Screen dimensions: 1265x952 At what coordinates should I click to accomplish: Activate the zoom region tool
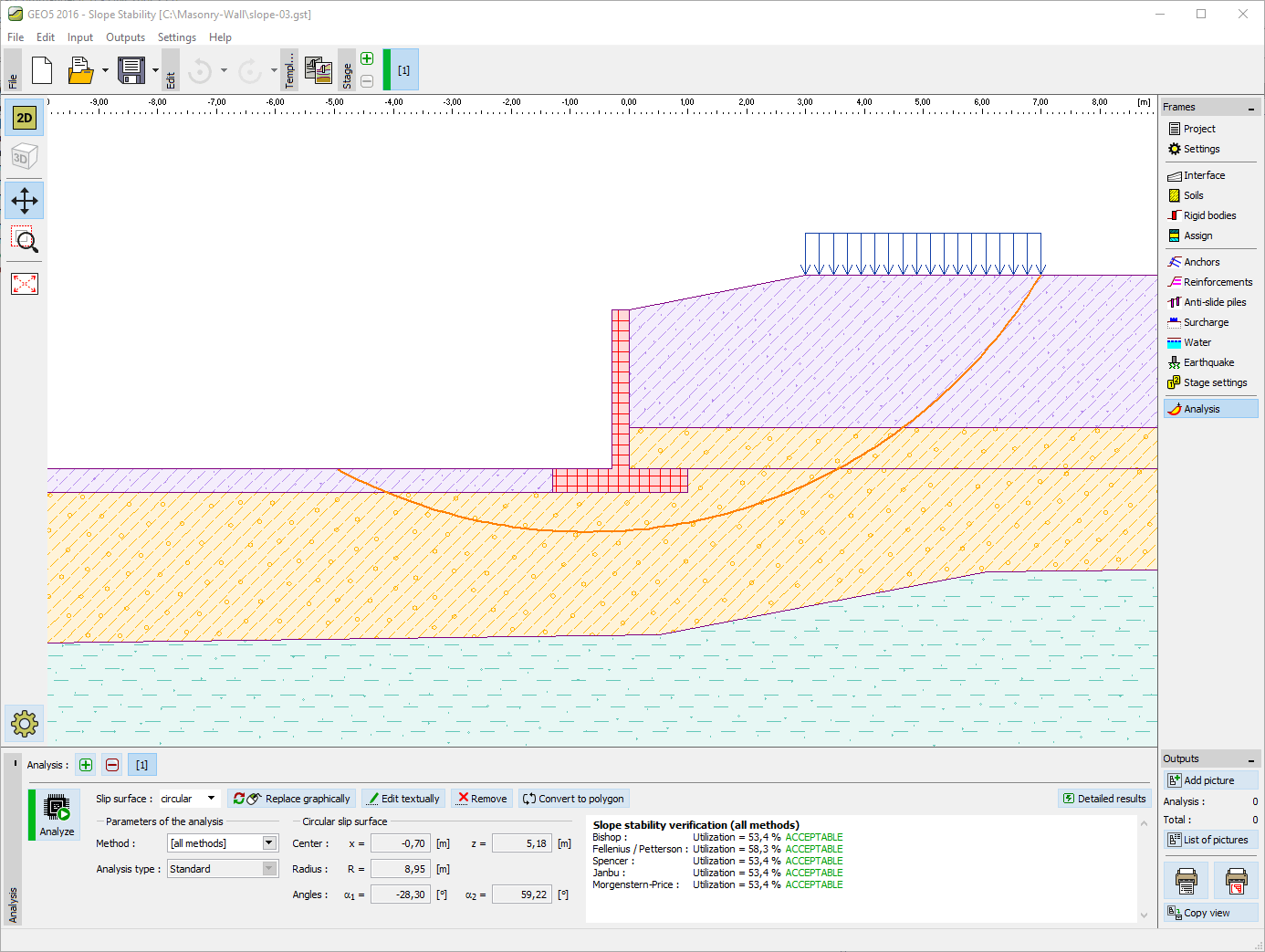tap(25, 241)
